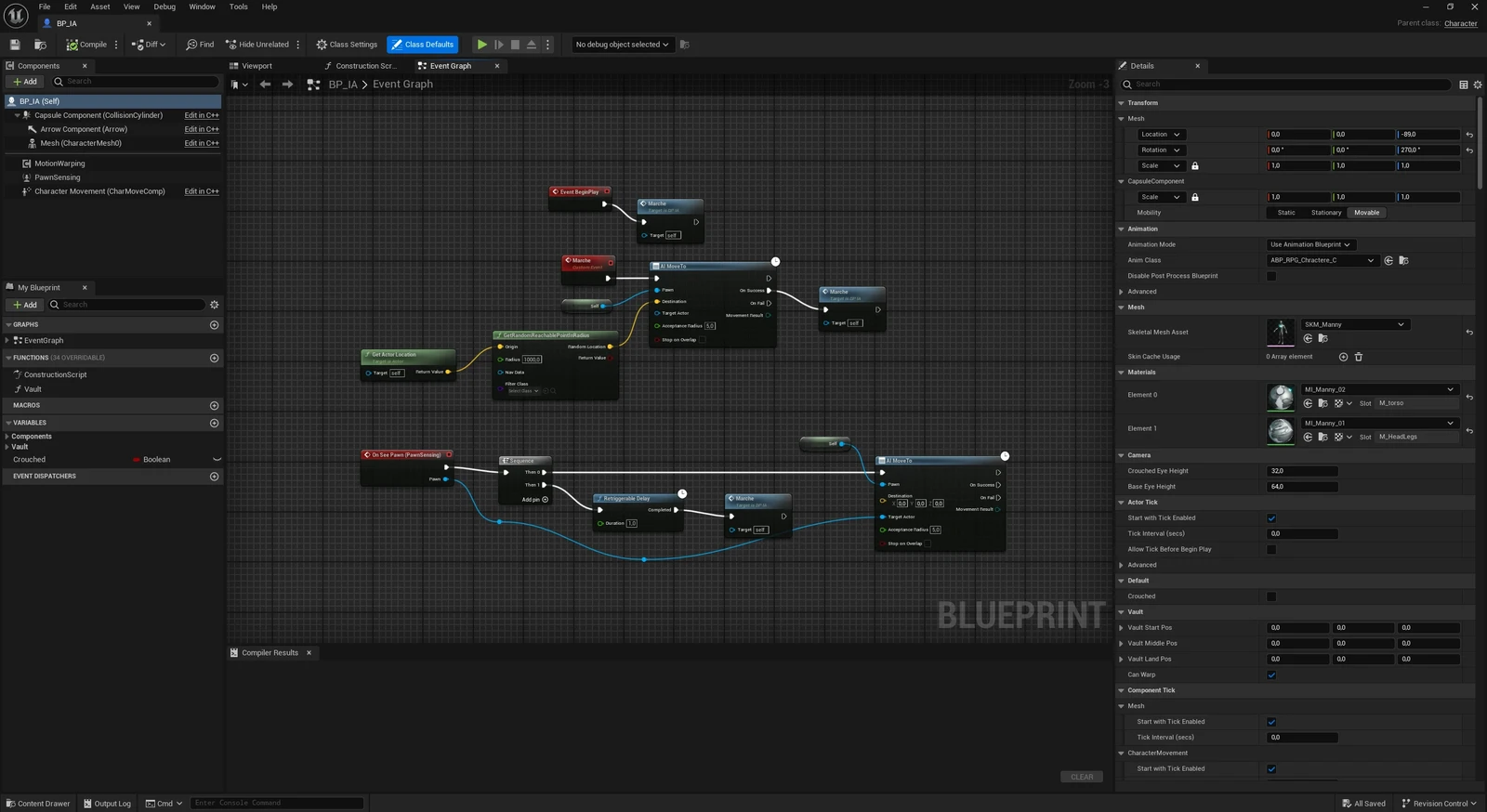The image size is (1487, 812).
Task: Toggle Actor Tick Start with Tick Enabled
Action: point(1271,518)
